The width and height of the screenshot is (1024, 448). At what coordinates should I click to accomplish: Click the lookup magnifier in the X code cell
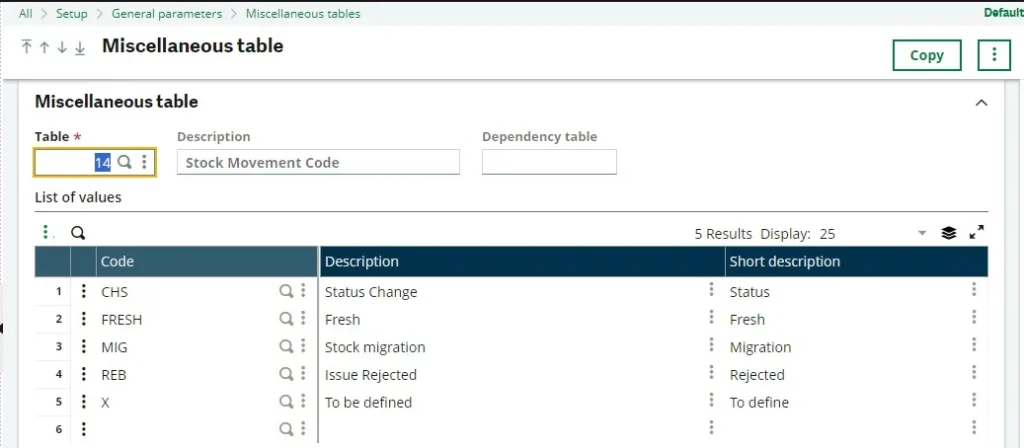click(x=286, y=402)
